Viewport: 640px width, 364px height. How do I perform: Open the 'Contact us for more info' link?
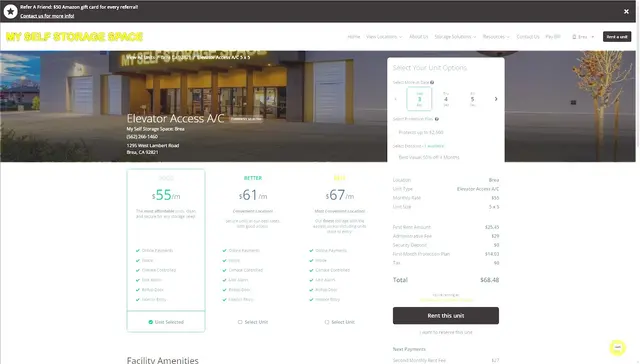[47, 16]
